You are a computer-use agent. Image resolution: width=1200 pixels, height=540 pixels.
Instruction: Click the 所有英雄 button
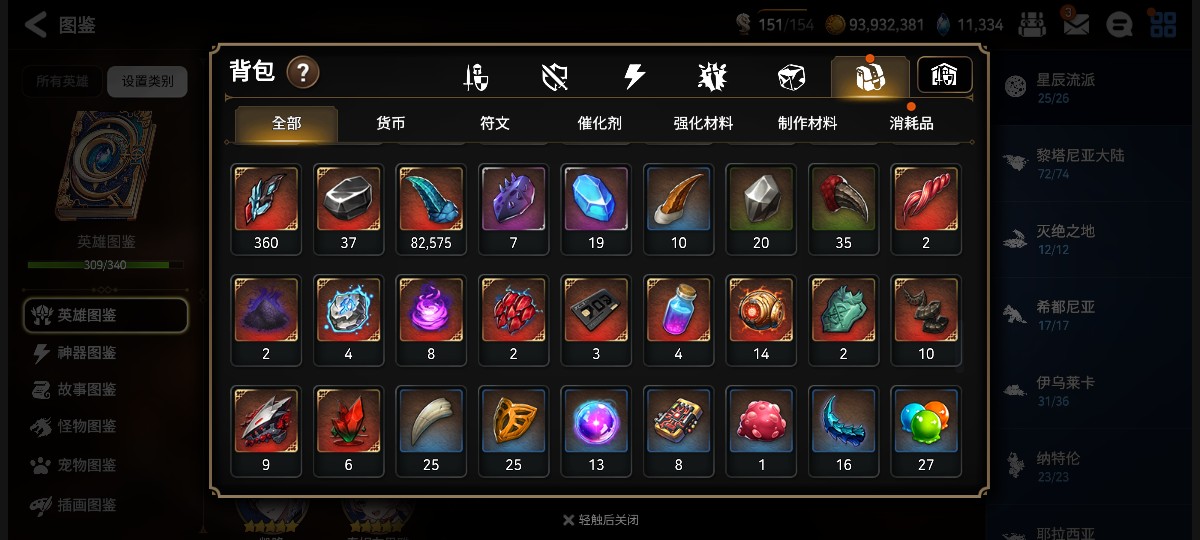62,82
